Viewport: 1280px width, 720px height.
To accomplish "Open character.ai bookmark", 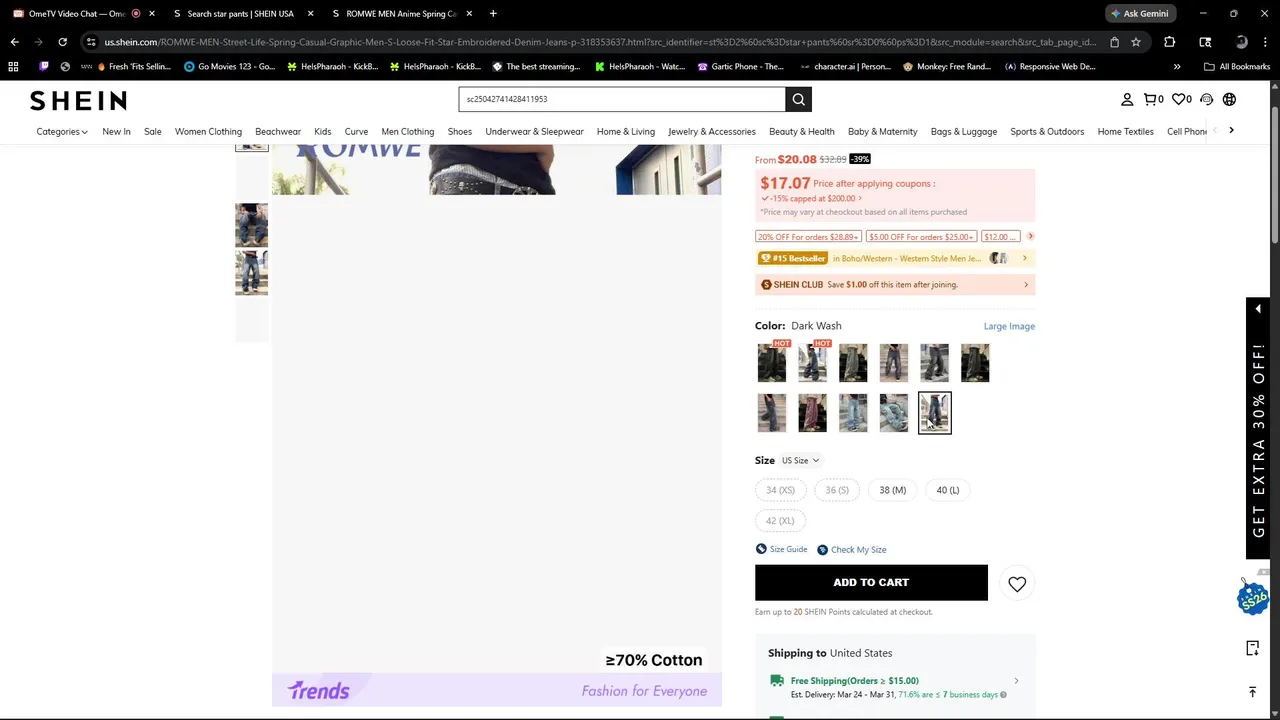I will 845,66.
